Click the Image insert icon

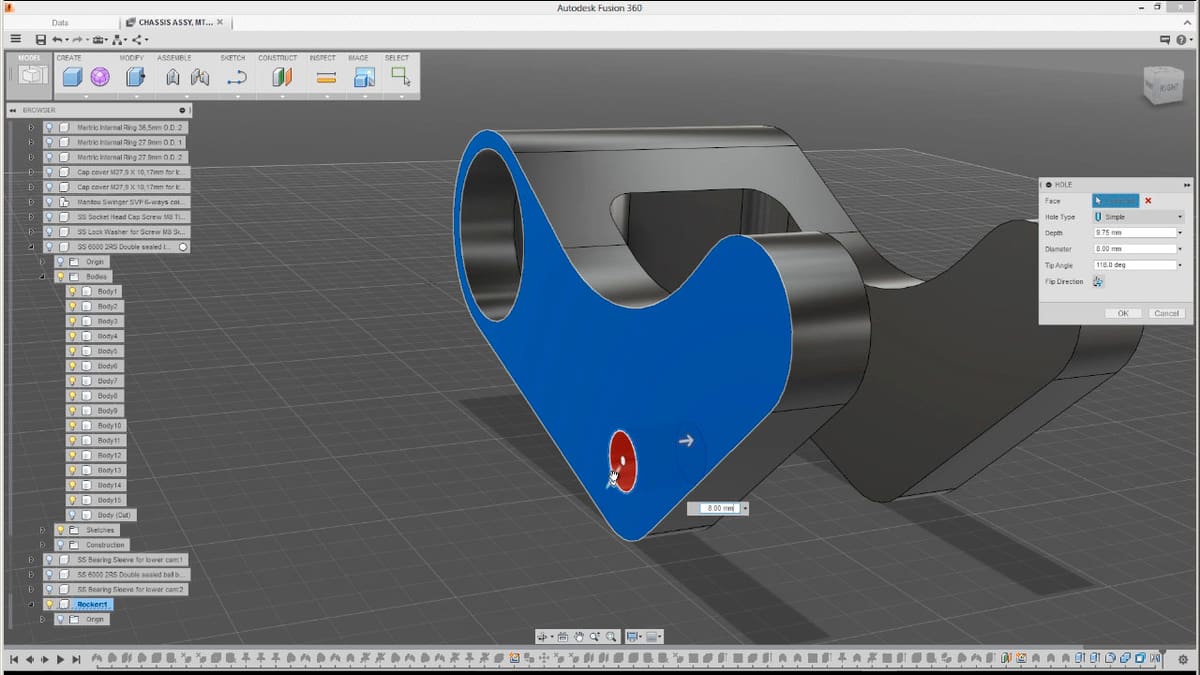(x=363, y=77)
